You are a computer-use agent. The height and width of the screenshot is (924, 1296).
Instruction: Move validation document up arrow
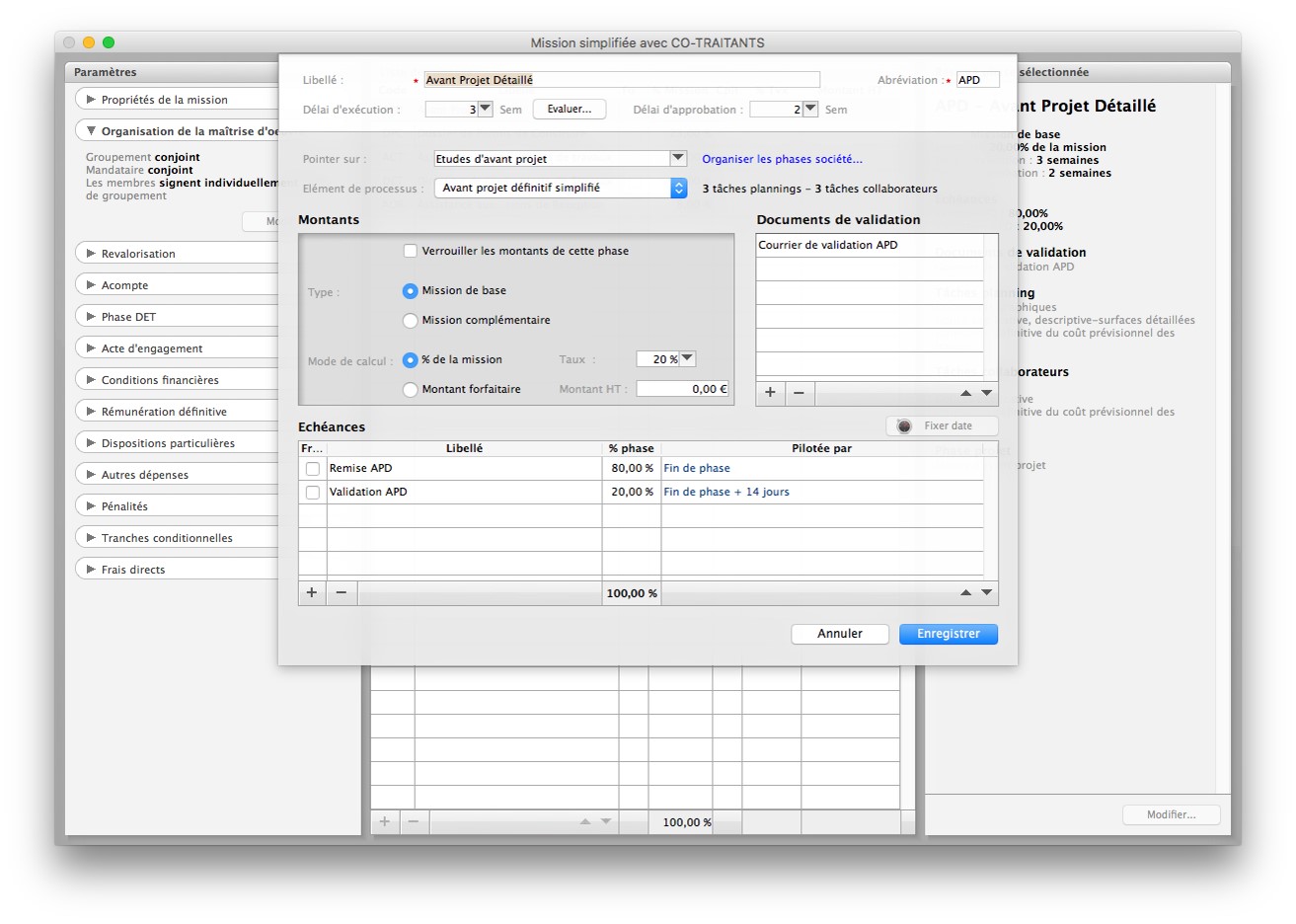pos(965,393)
